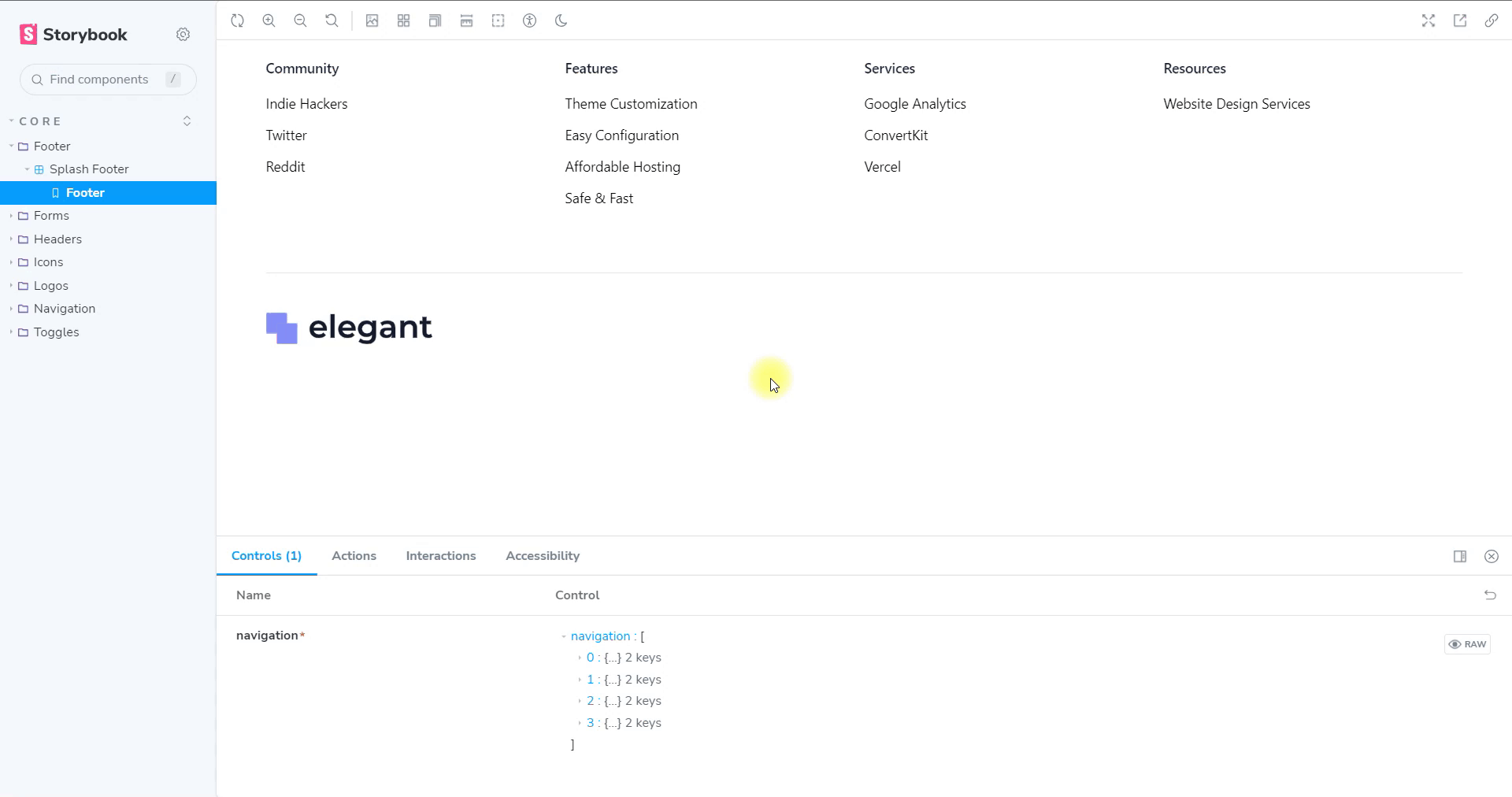The height and width of the screenshot is (797, 1512).
Task: Toggle dark mode with the moon icon
Action: click(x=561, y=20)
